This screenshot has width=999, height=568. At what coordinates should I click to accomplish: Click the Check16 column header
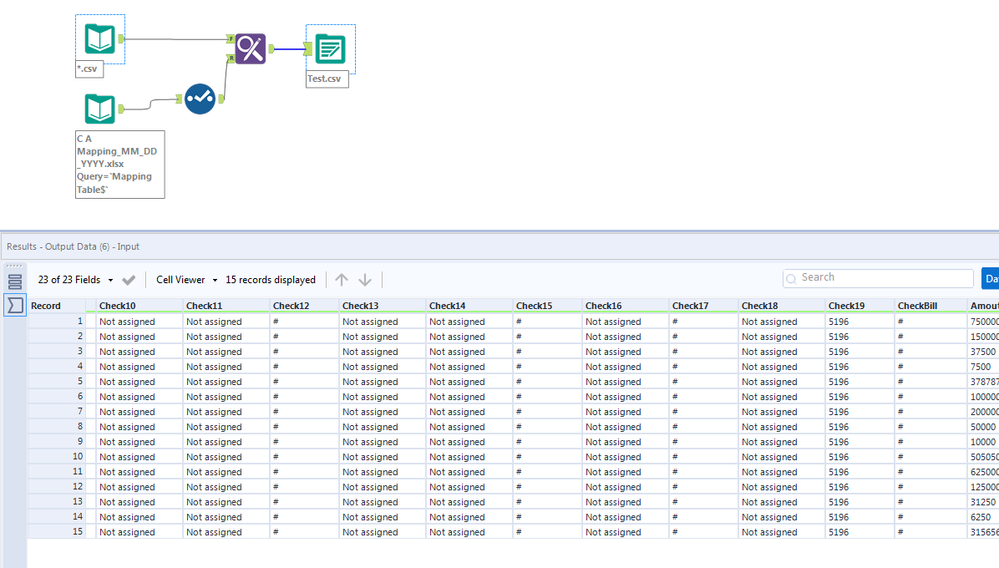click(x=626, y=306)
